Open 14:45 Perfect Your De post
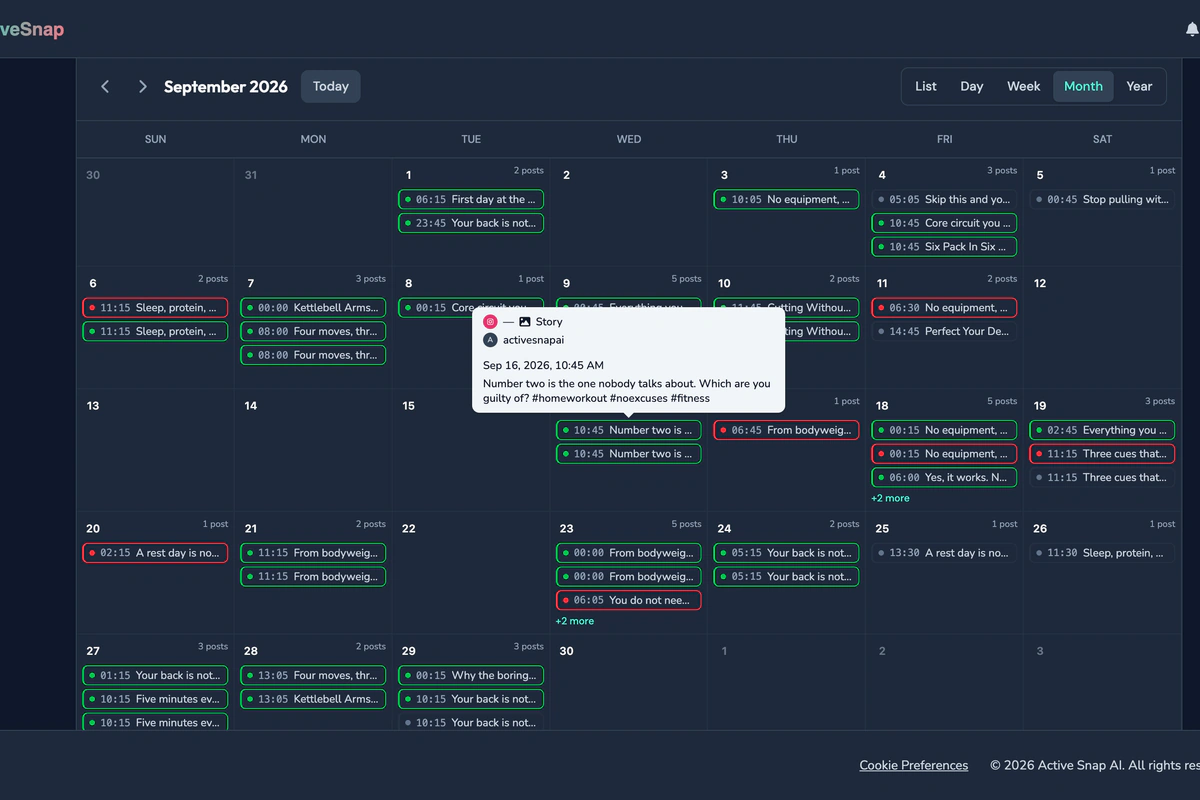1200x800 pixels. pyautogui.click(x=944, y=331)
